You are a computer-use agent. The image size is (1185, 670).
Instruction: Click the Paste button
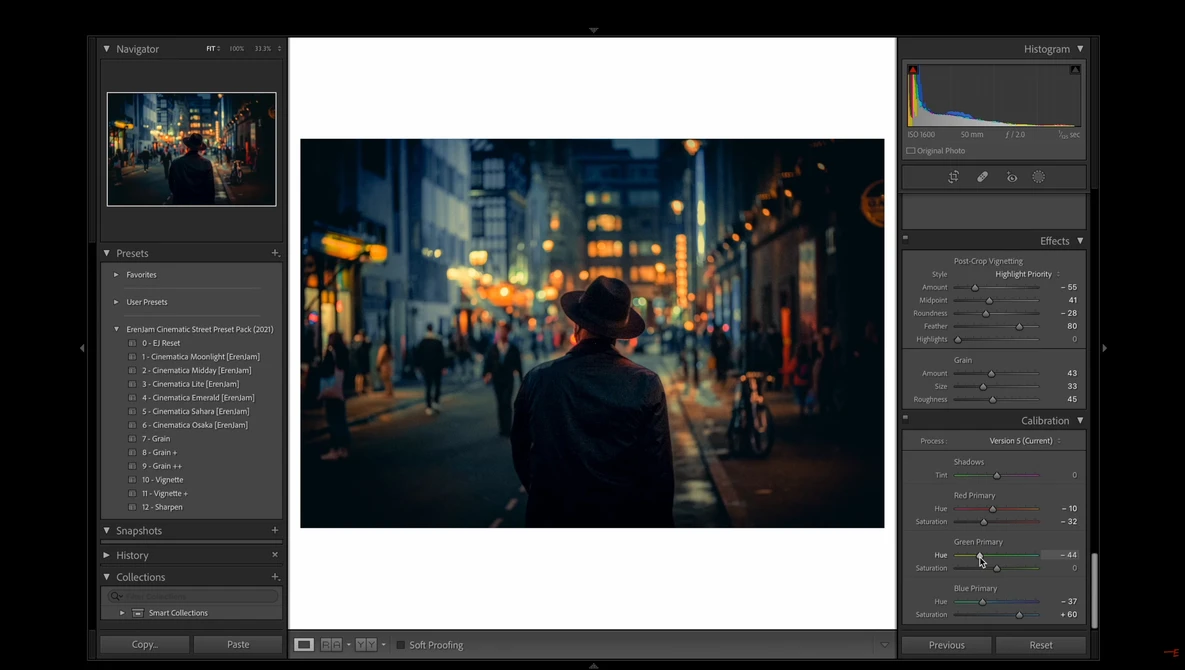pos(238,644)
